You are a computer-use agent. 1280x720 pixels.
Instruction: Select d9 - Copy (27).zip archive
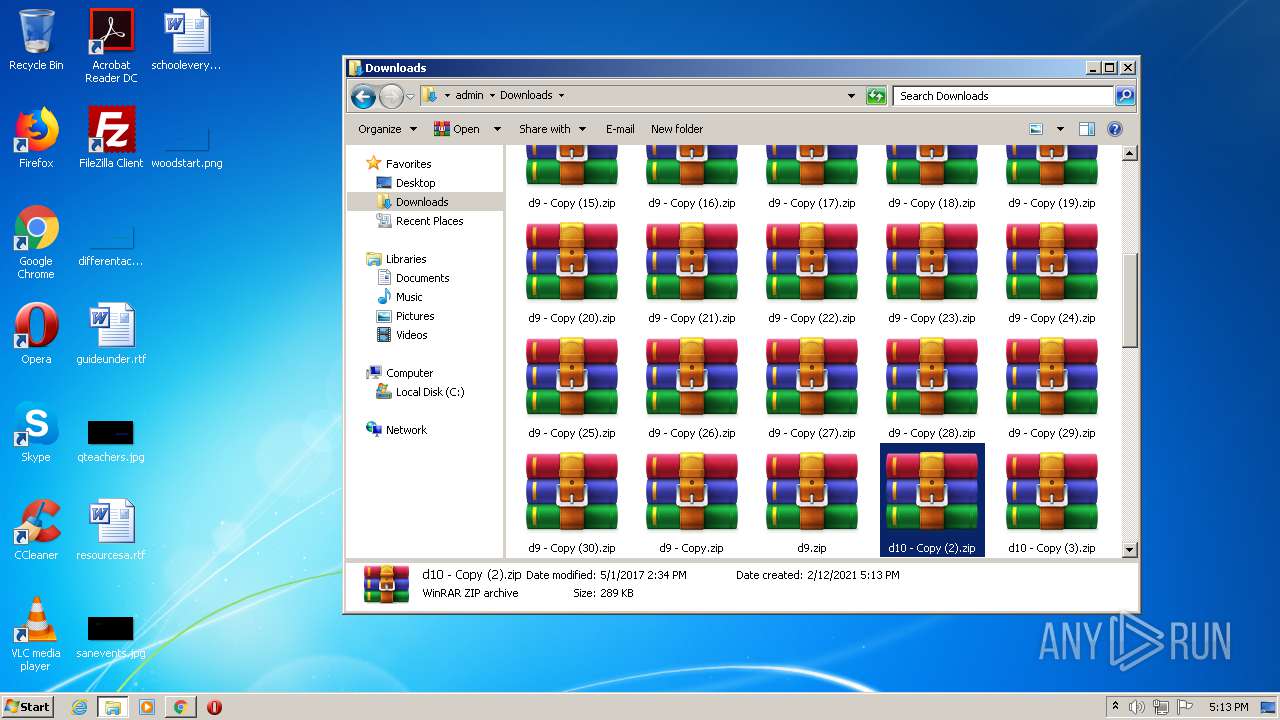click(812, 387)
